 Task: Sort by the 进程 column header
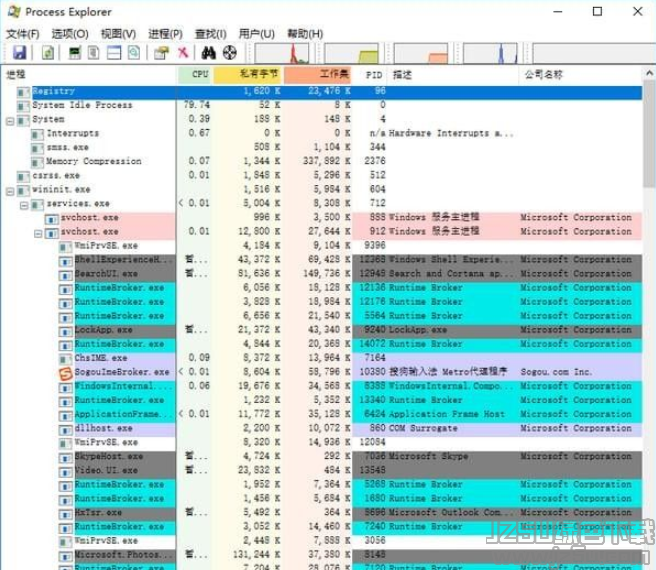coord(89,75)
